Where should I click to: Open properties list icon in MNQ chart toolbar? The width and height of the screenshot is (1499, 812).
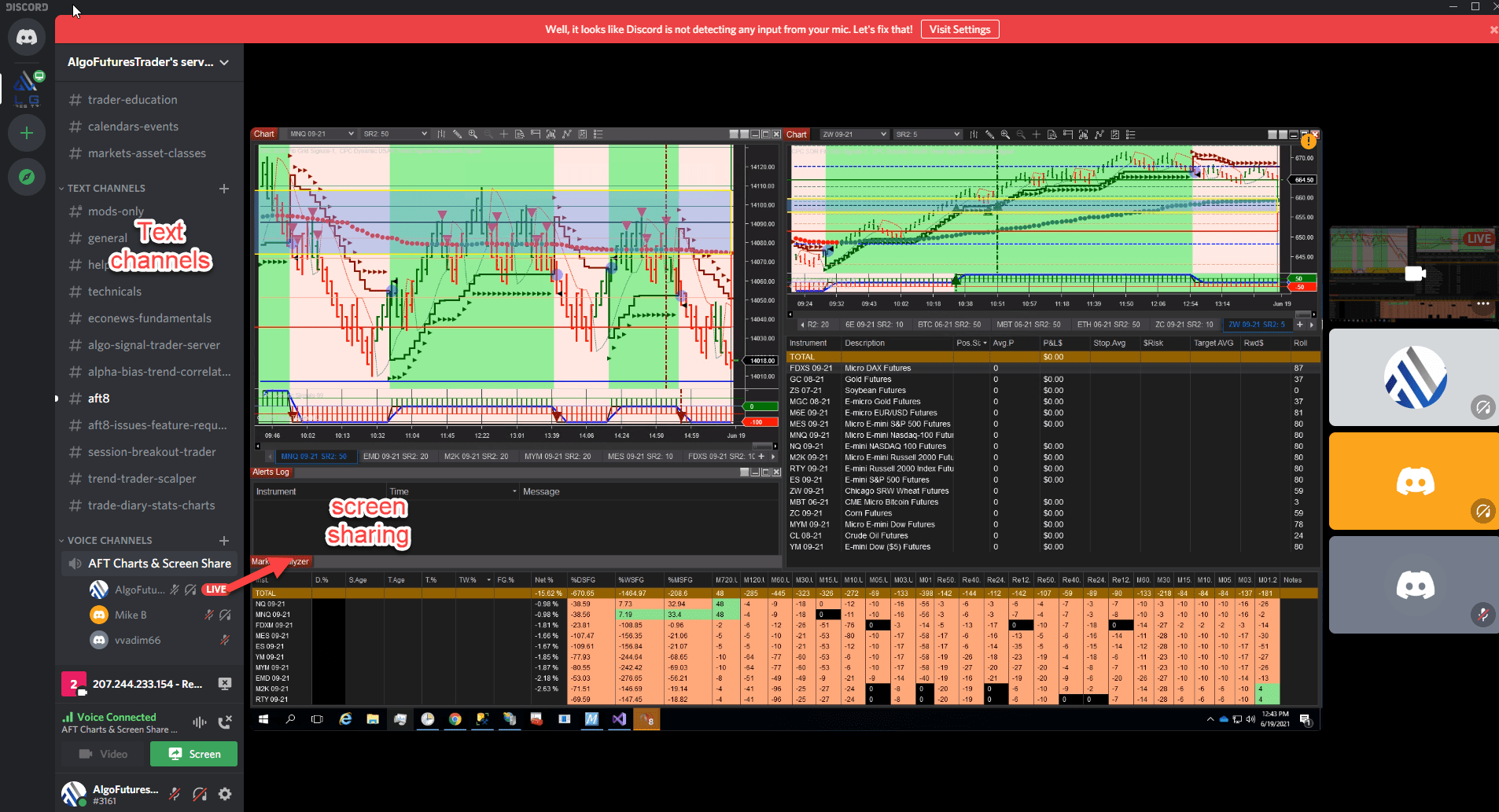(598, 134)
